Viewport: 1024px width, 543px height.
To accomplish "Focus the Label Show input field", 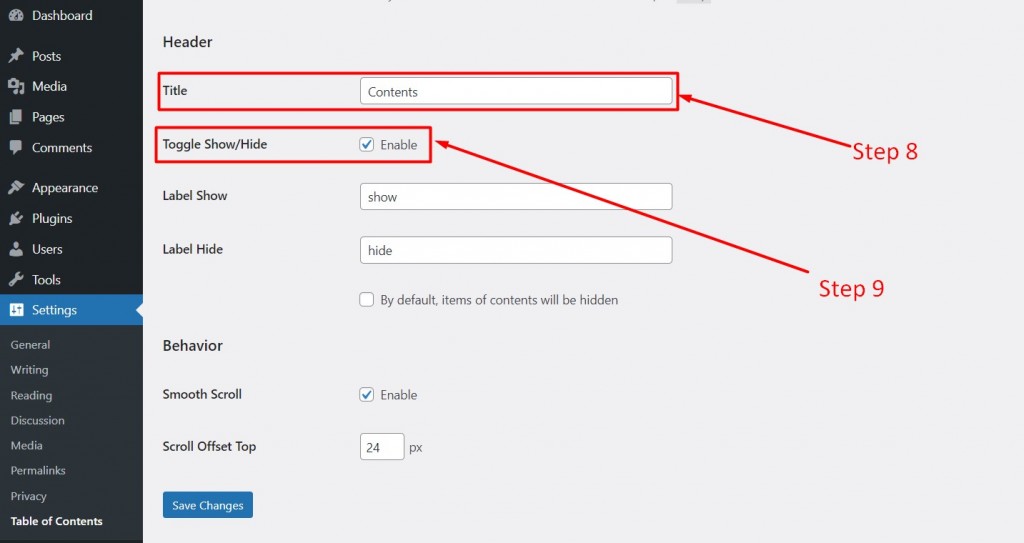I will pyautogui.click(x=516, y=197).
